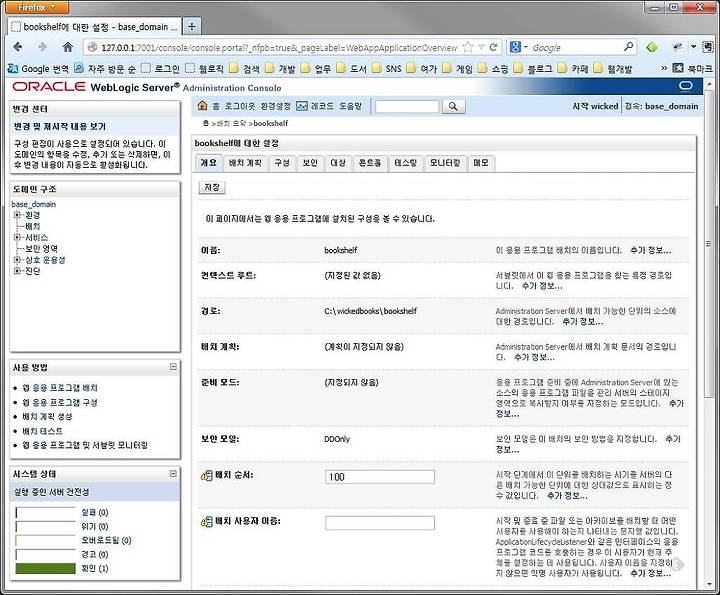Click the 실패 health status bar

(45, 512)
